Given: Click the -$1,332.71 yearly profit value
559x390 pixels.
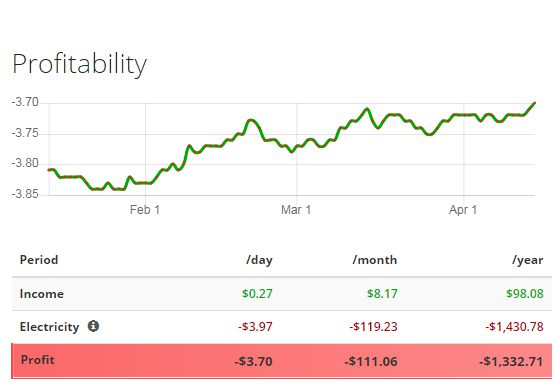Looking at the screenshot, I should click(511, 361).
